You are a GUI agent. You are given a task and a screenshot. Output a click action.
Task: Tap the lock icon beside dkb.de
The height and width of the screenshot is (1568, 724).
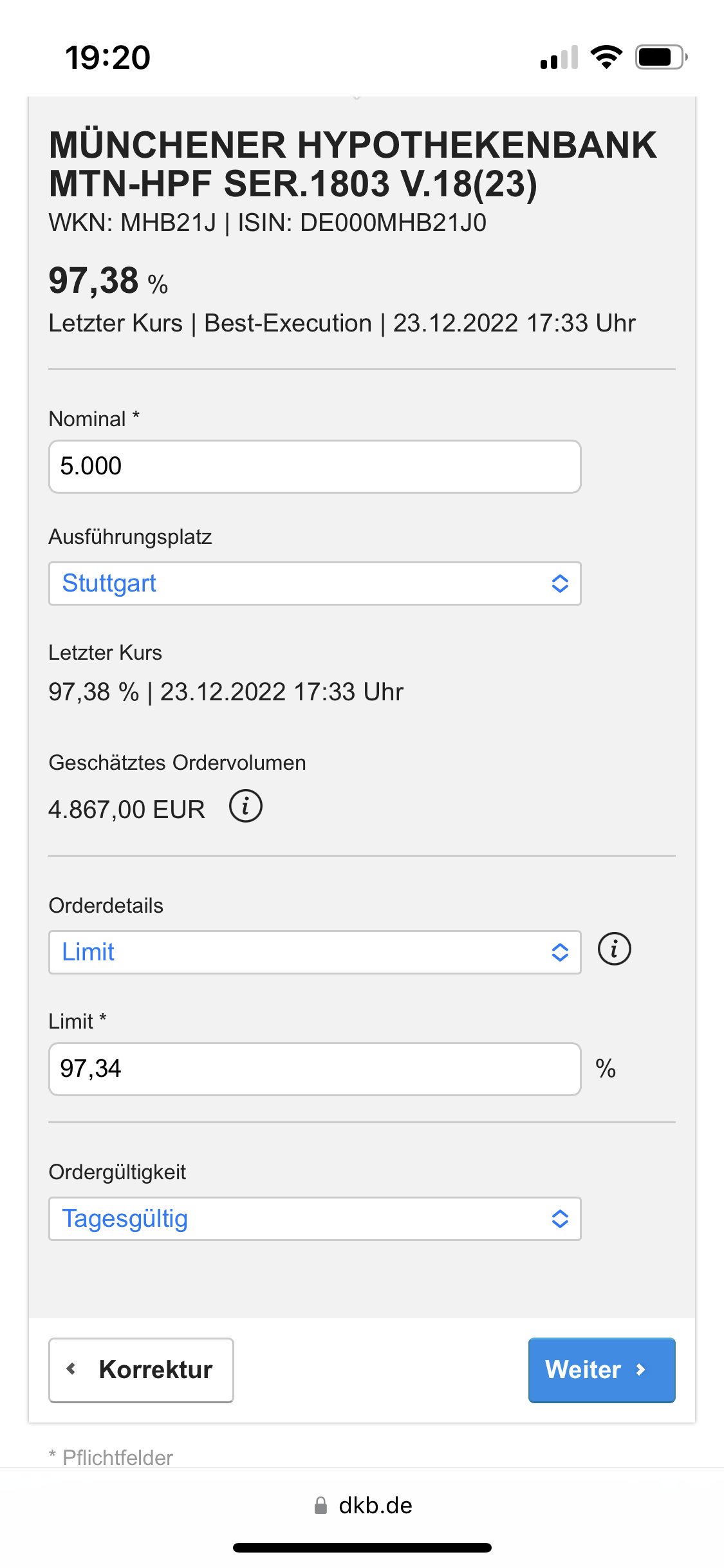click(x=320, y=1506)
